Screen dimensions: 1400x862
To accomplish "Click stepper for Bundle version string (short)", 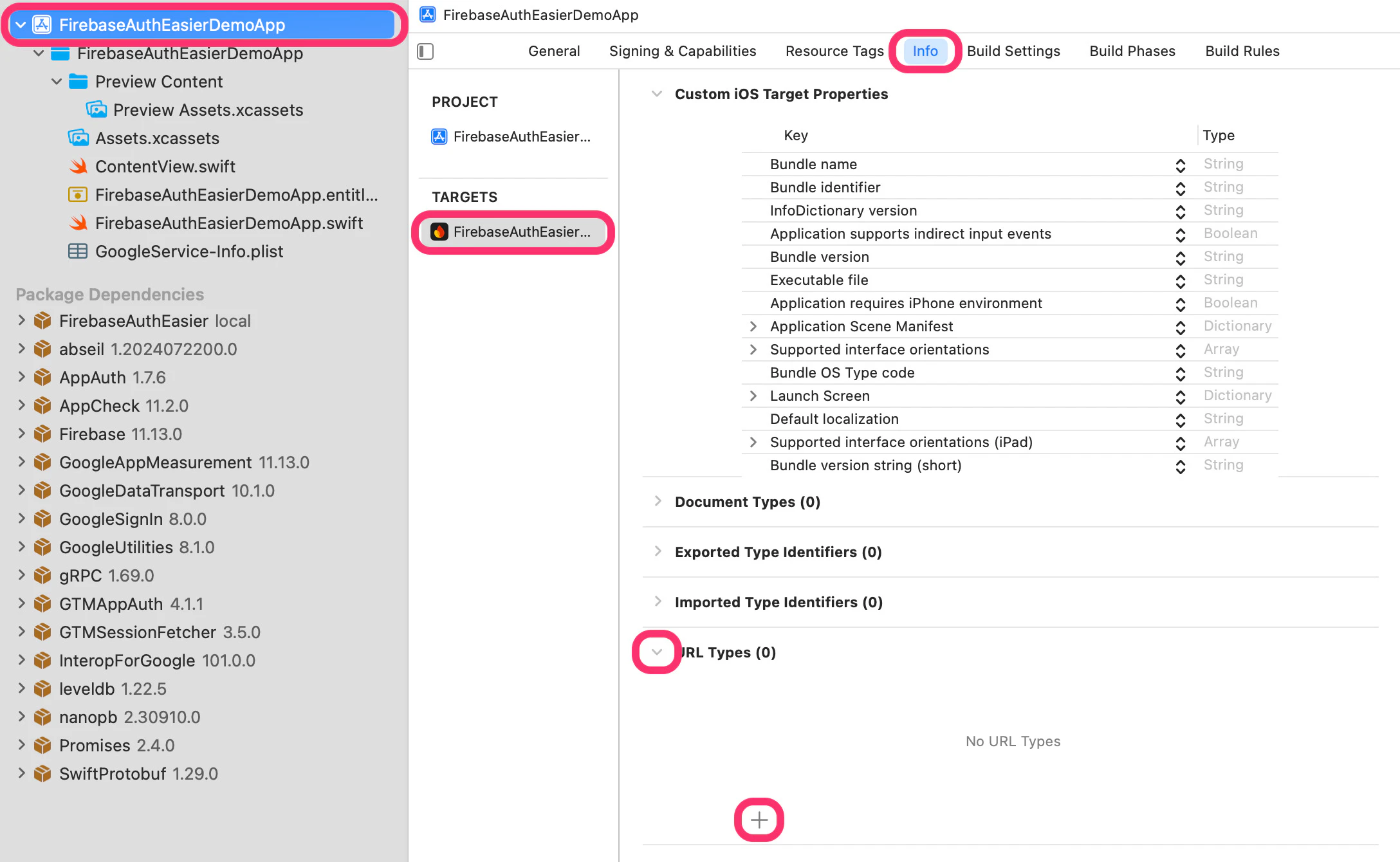I will point(1181,466).
